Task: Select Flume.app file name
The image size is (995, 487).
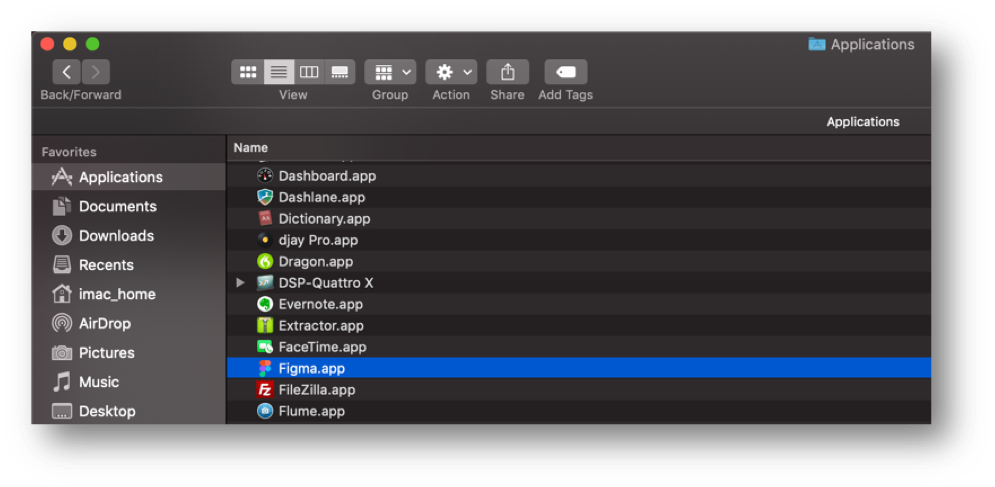Action: pos(312,411)
